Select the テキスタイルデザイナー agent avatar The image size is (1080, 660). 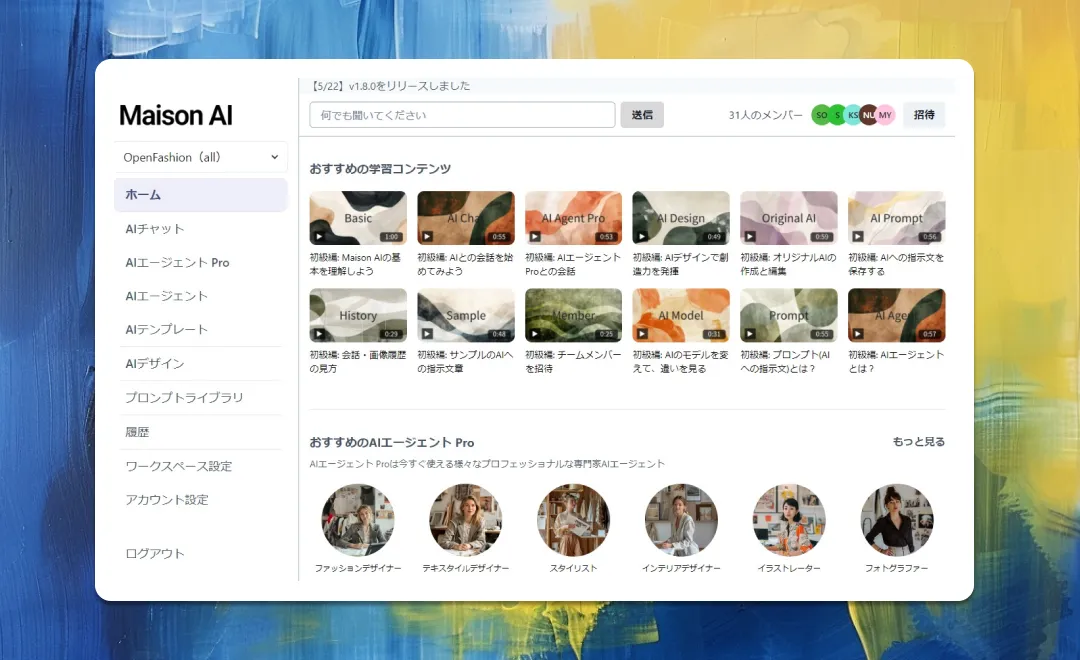tap(465, 520)
